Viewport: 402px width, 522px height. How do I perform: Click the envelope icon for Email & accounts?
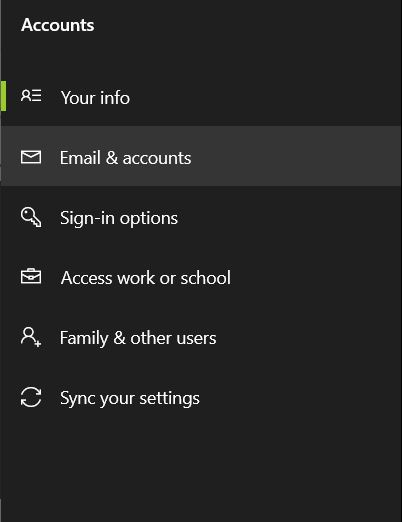(x=31, y=157)
